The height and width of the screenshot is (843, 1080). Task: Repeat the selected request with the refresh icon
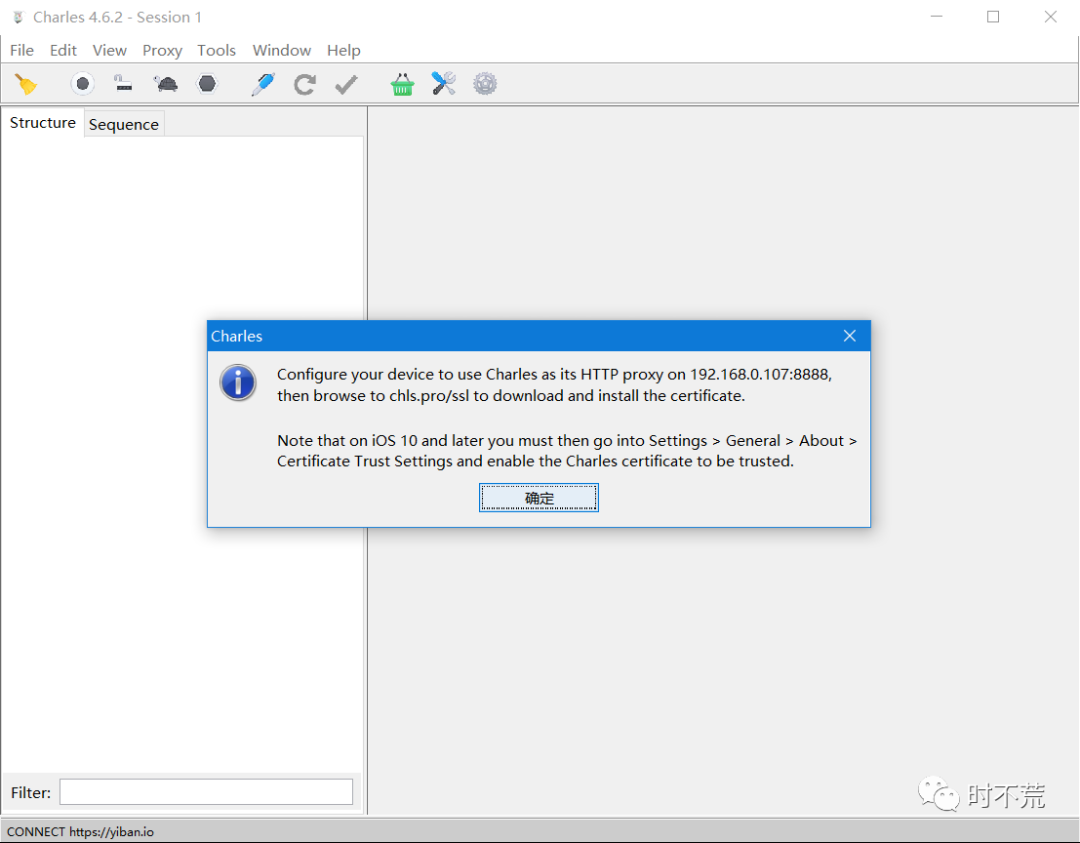(304, 84)
